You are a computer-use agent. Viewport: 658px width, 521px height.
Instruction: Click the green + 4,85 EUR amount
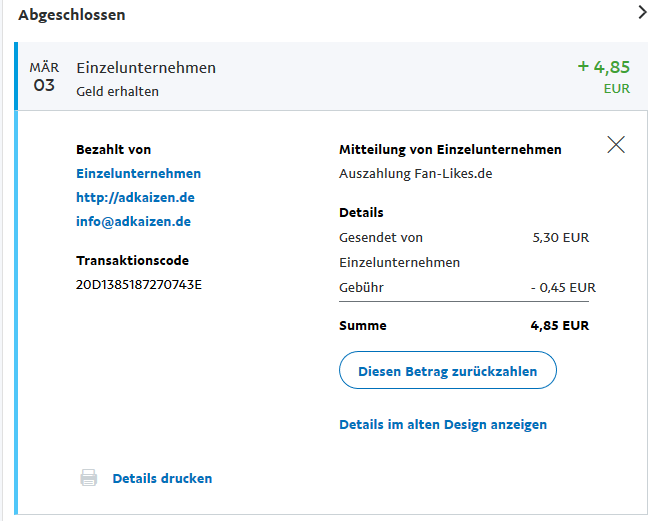[604, 68]
